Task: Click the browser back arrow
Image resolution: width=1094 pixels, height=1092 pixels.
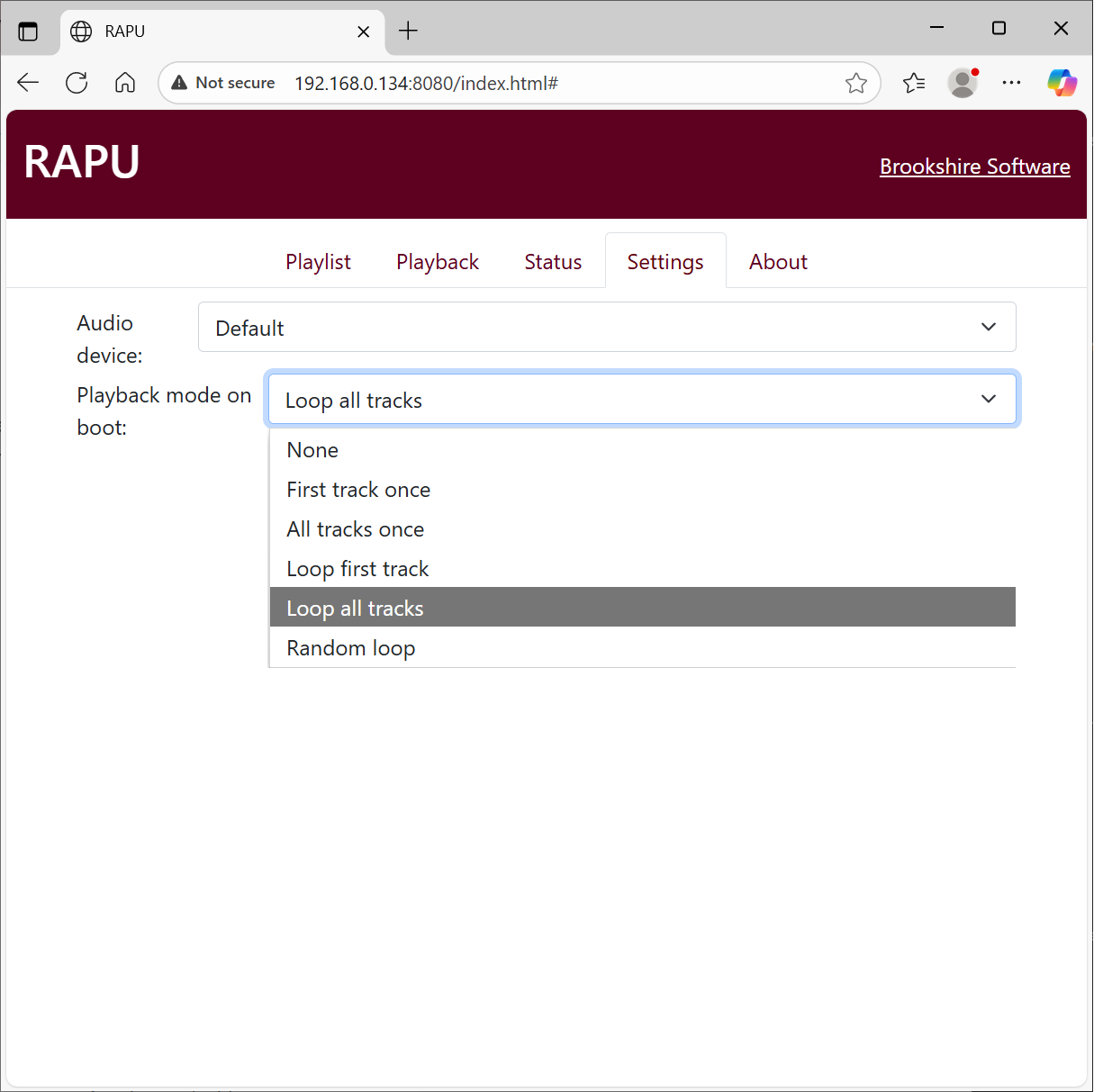Action: pos(28,83)
